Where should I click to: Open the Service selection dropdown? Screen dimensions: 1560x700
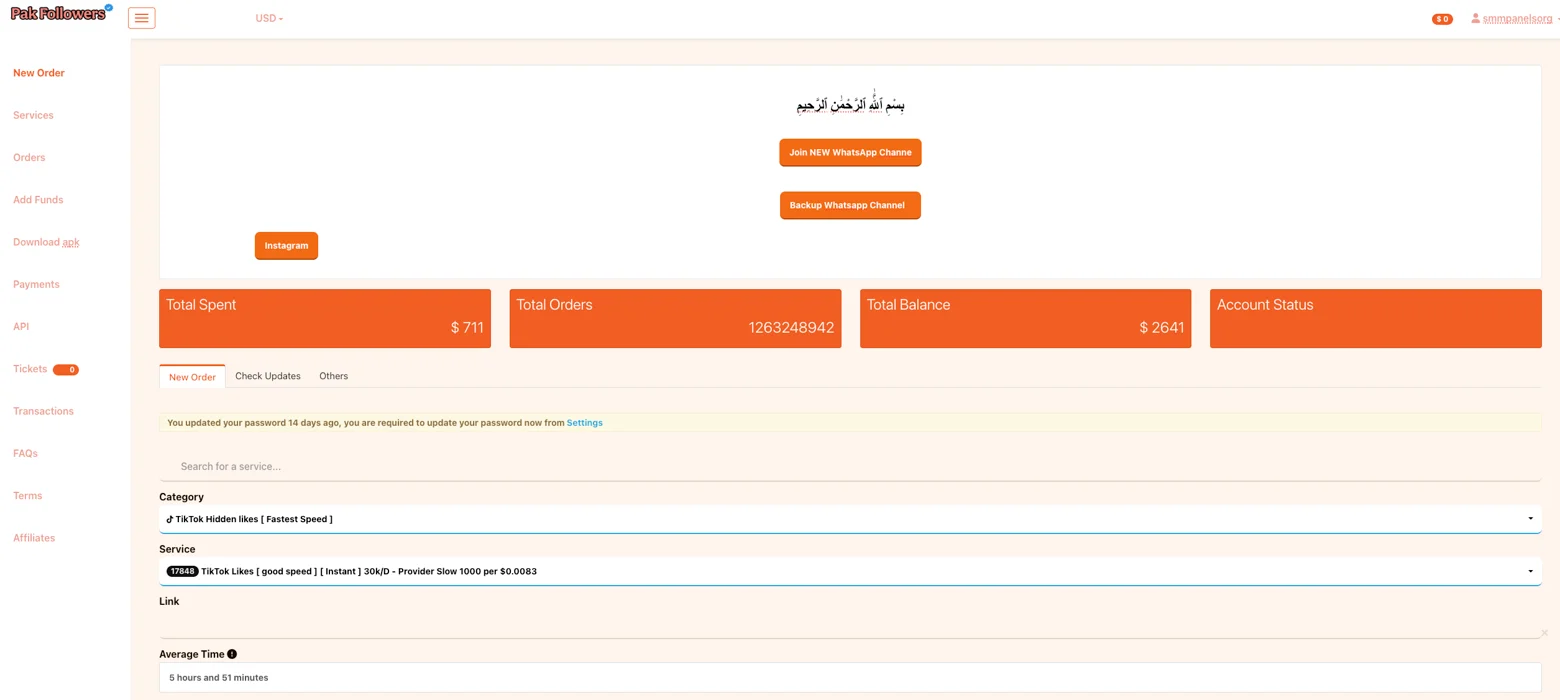point(1529,571)
